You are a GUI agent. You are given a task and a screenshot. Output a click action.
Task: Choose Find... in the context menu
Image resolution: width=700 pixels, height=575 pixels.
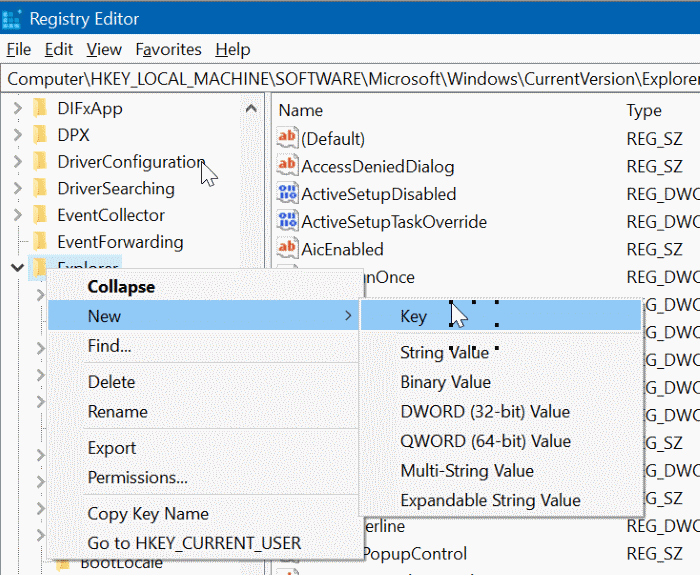[x=203, y=346]
